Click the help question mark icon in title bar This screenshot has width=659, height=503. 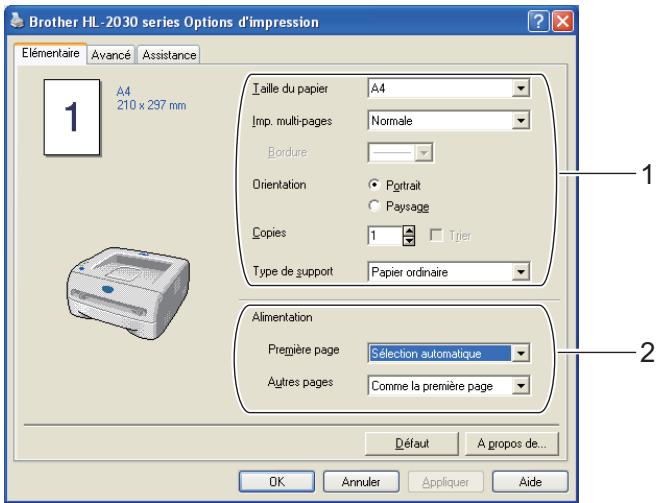[x=538, y=21]
